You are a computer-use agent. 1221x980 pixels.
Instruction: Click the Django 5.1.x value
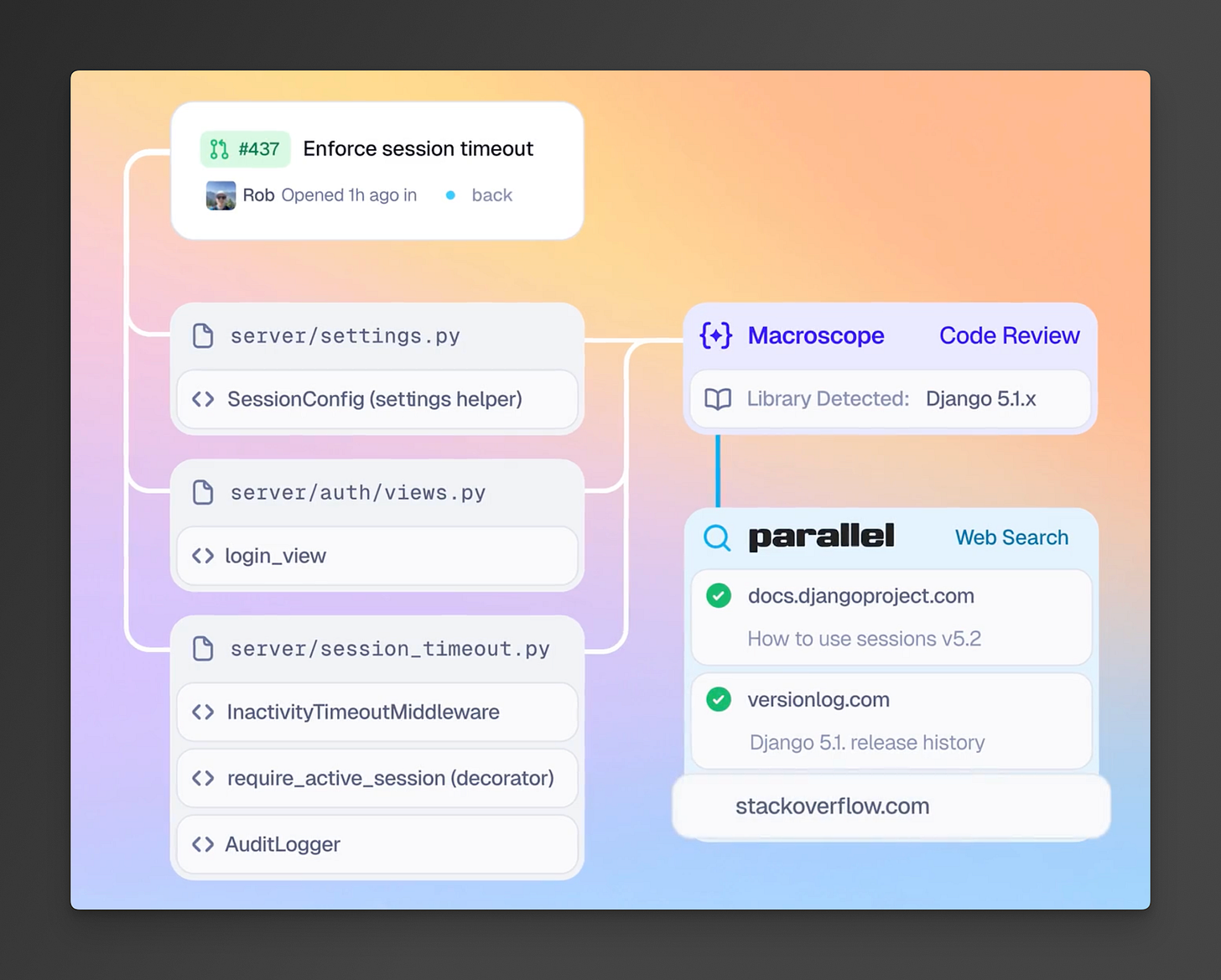point(981,399)
